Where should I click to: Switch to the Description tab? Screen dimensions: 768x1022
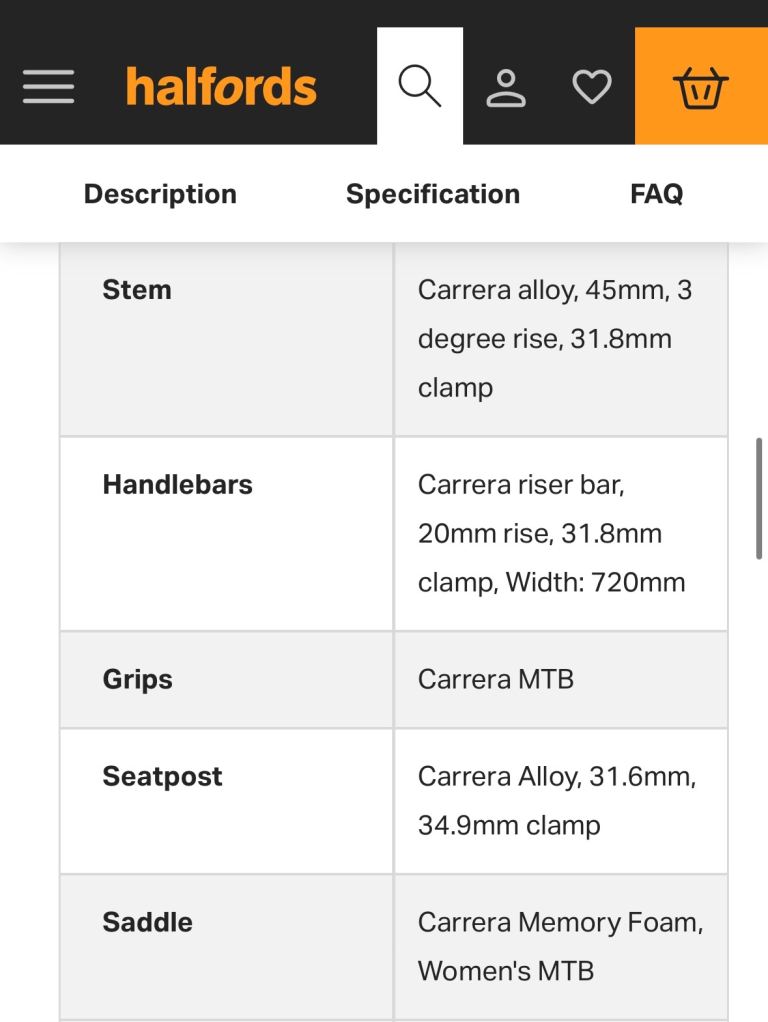[160, 193]
